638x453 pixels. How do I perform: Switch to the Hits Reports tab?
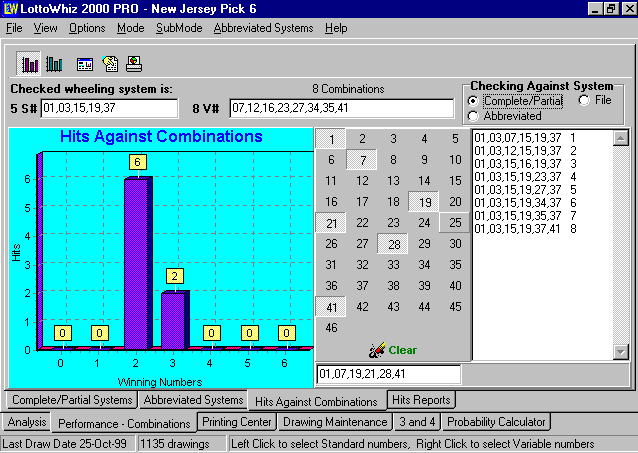click(x=421, y=400)
